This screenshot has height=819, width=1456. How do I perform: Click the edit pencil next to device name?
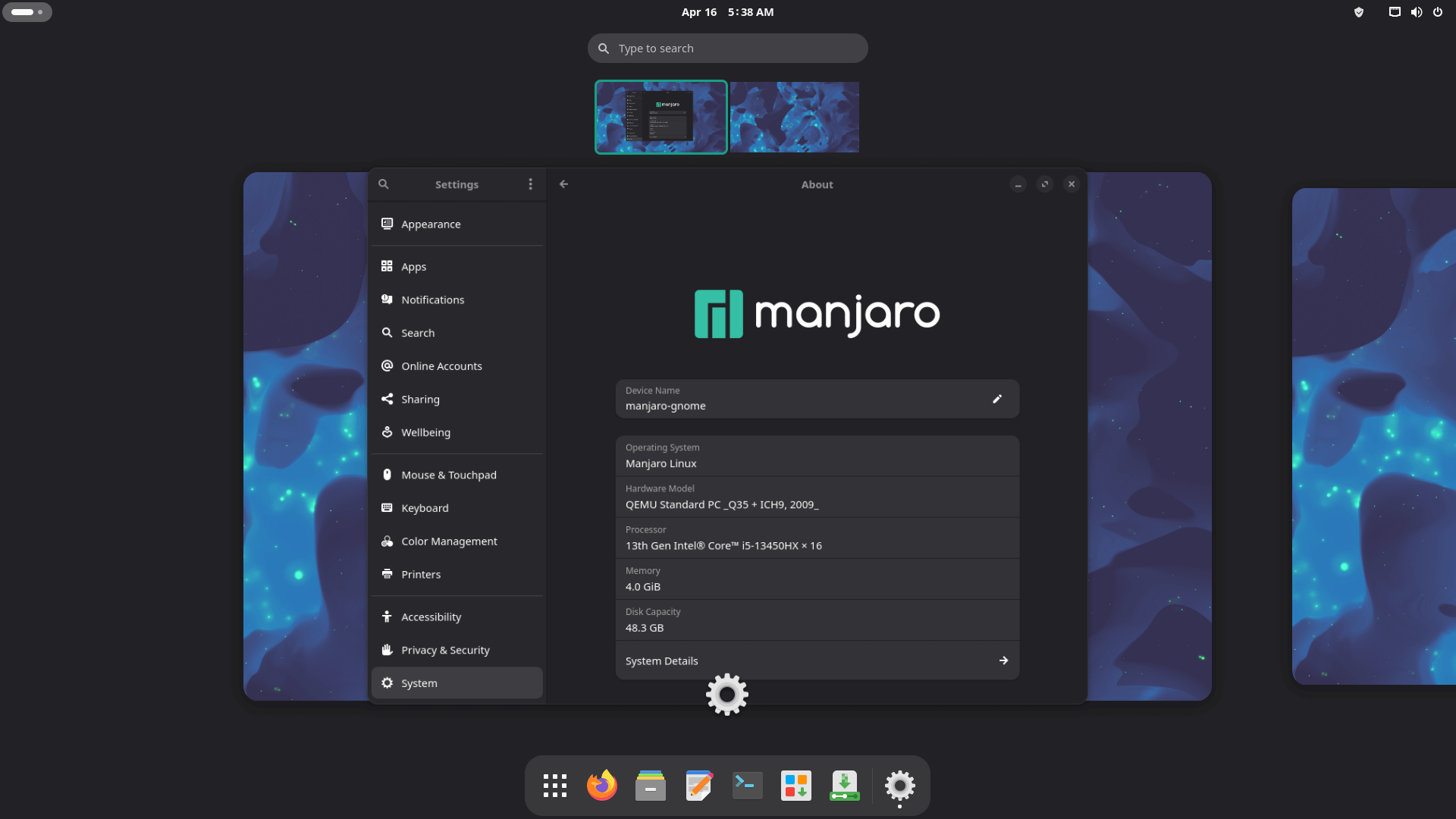pos(996,399)
